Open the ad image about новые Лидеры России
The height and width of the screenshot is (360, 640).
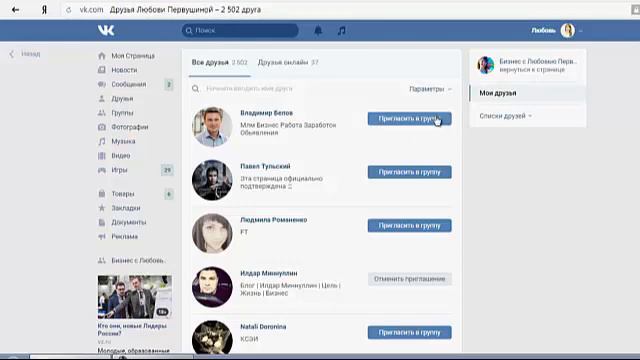pos(134,297)
